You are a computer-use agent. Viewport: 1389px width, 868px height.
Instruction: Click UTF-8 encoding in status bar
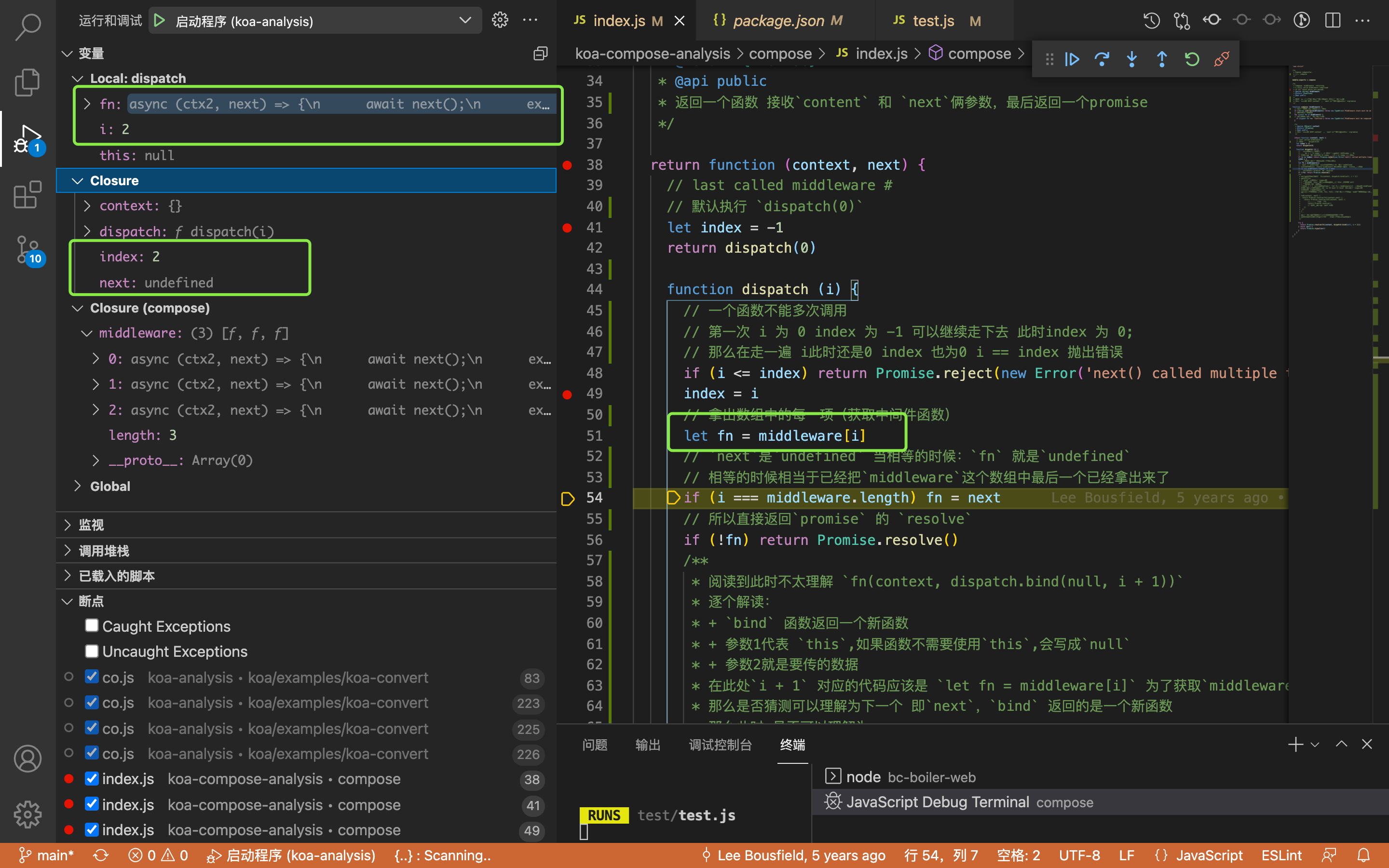pyautogui.click(x=1079, y=855)
